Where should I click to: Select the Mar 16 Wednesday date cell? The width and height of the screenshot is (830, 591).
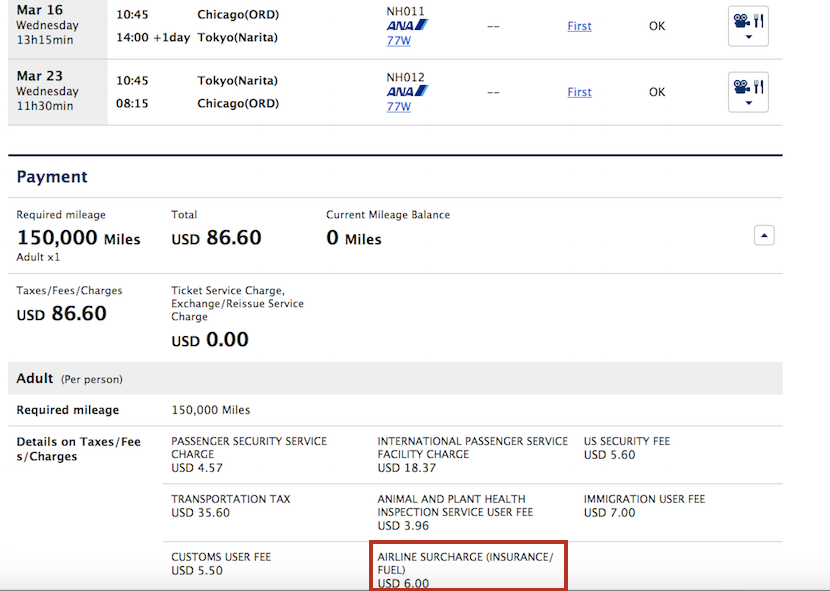click(x=57, y=26)
